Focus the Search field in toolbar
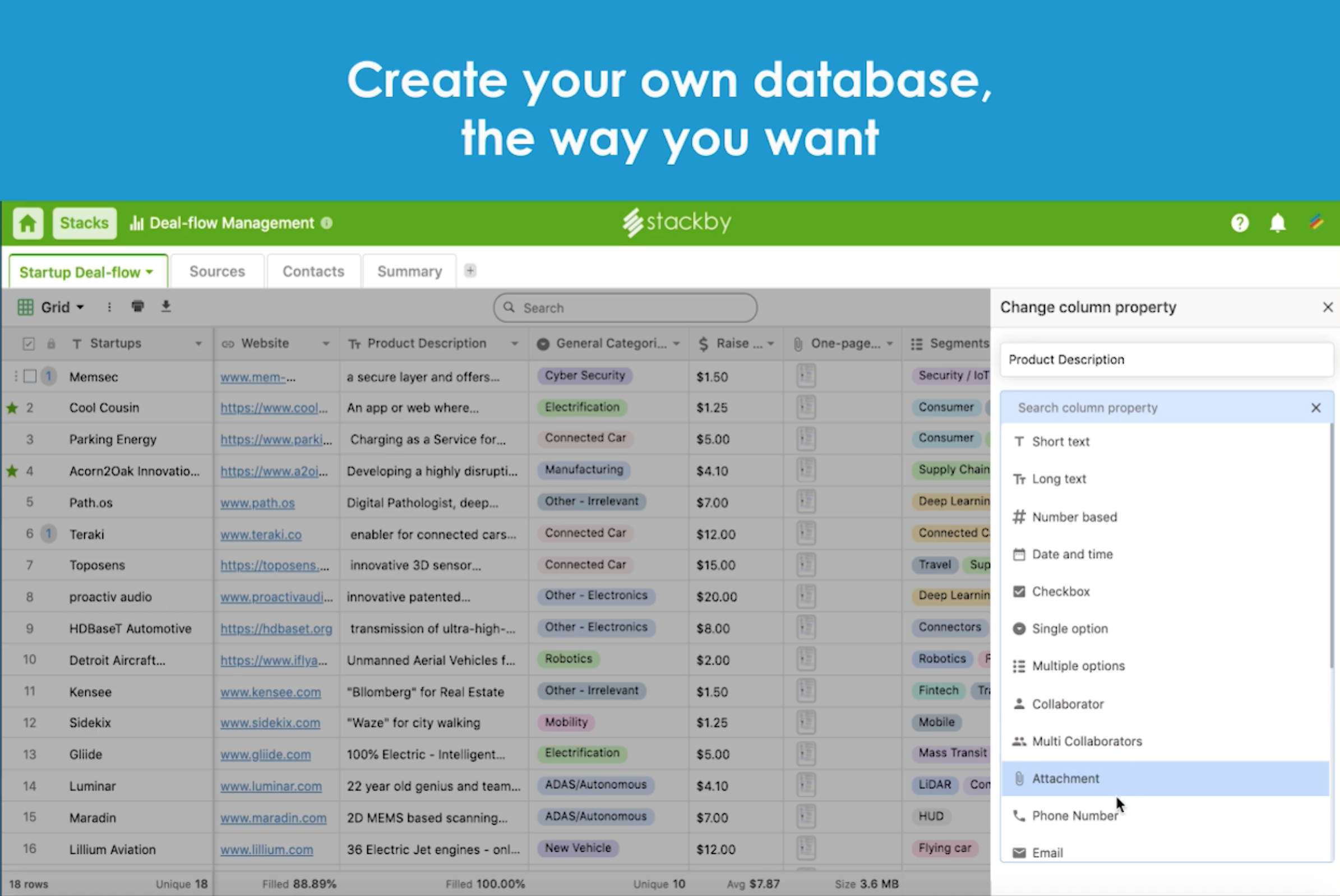The width and height of the screenshot is (1340, 896). (x=625, y=308)
